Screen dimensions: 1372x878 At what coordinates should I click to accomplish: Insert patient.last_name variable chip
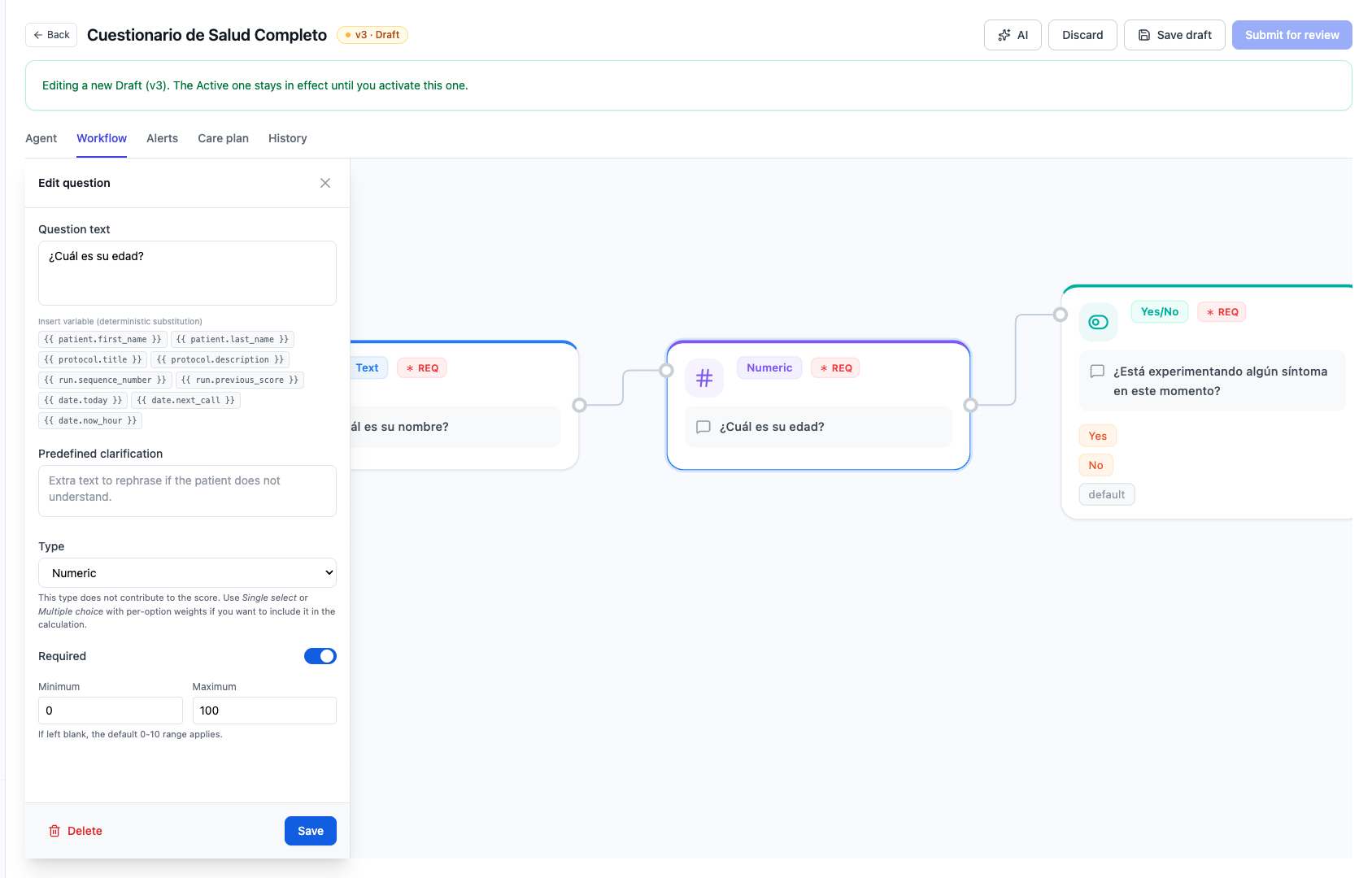pyautogui.click(x=233, y=339)
